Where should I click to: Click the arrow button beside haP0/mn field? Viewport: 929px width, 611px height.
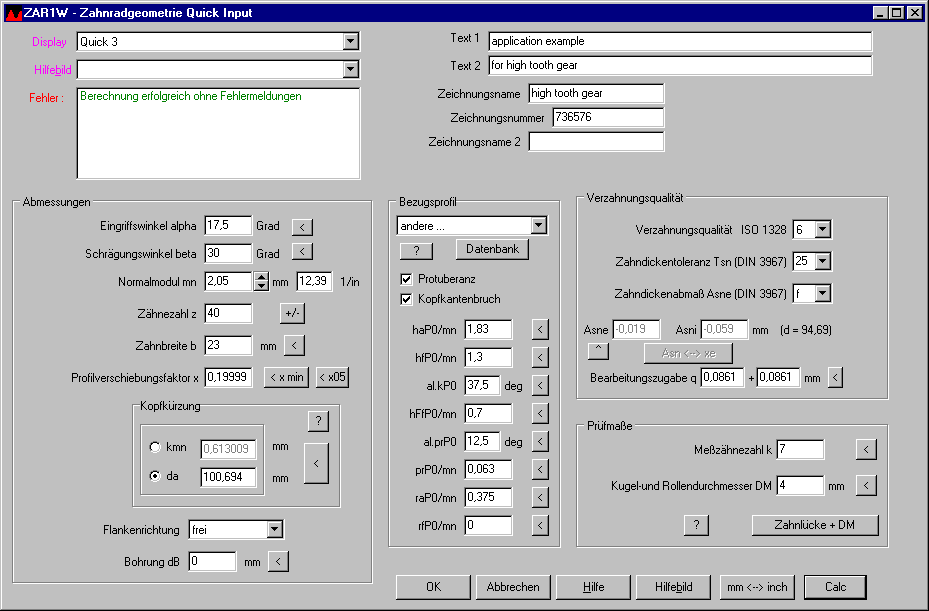(540, 329)
